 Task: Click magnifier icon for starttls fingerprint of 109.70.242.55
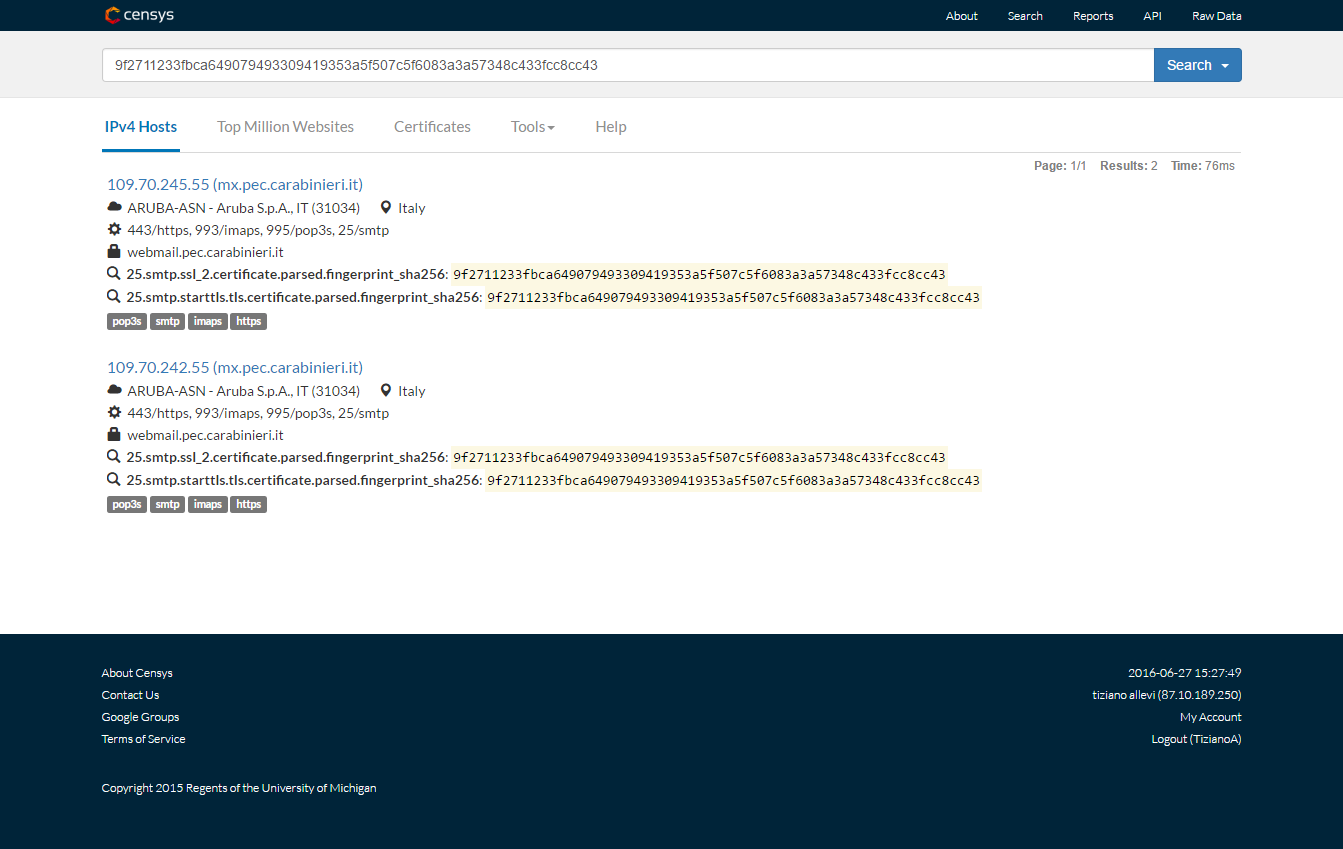click(x=114, y=480)
